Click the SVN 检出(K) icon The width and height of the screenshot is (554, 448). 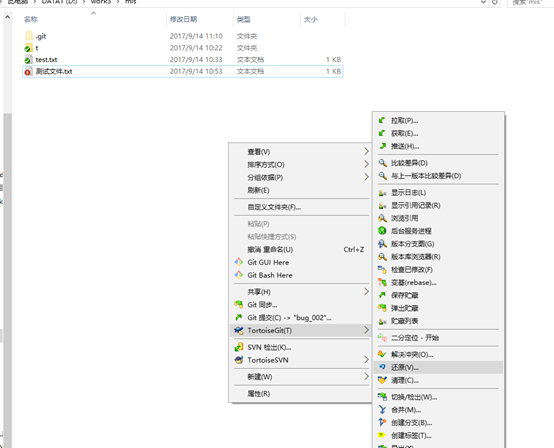(x=239, y=347)
